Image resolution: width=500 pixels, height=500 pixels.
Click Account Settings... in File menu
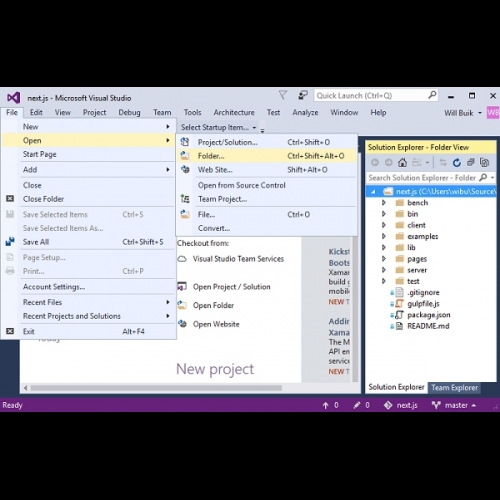click(89, 287)
